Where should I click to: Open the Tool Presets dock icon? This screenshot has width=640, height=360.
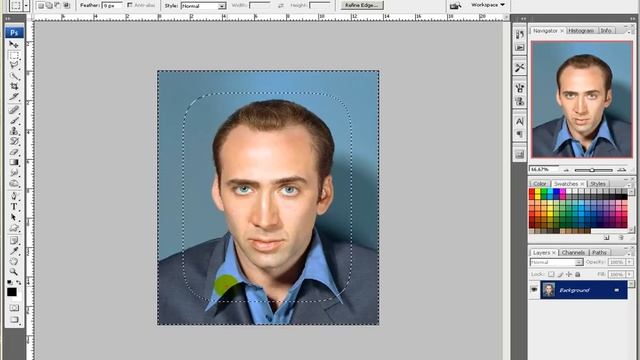click(x=520, y=68)
